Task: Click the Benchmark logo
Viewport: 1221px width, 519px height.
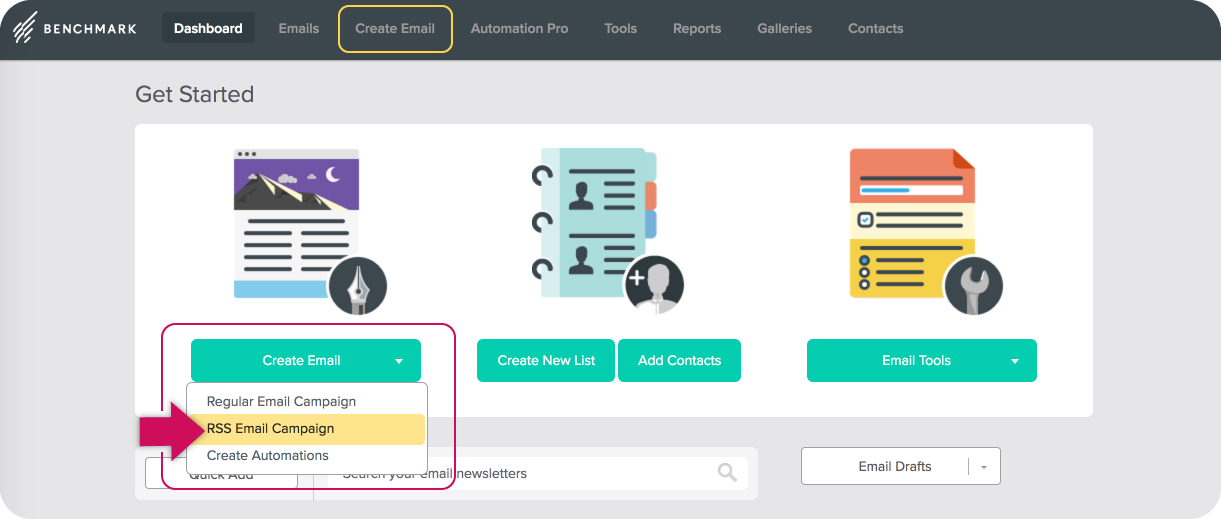Action: click(x=75, y=28)
